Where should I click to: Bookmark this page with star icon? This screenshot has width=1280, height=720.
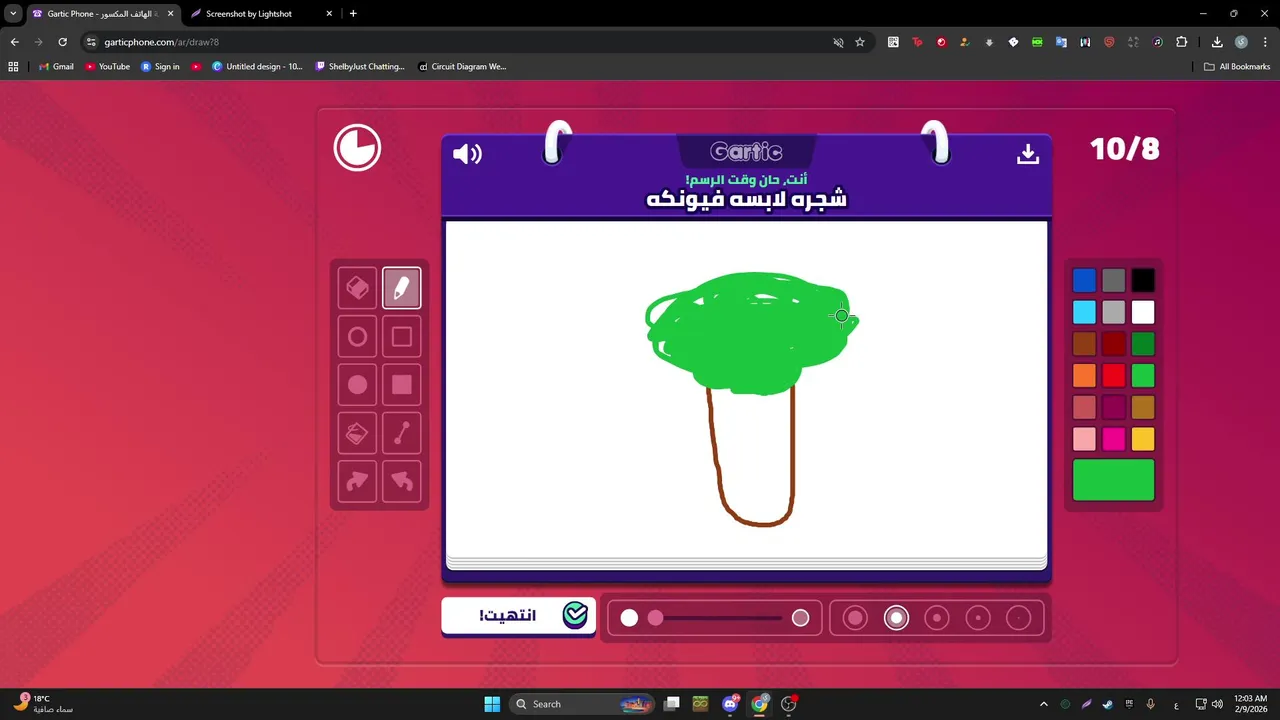coord(859,42)
